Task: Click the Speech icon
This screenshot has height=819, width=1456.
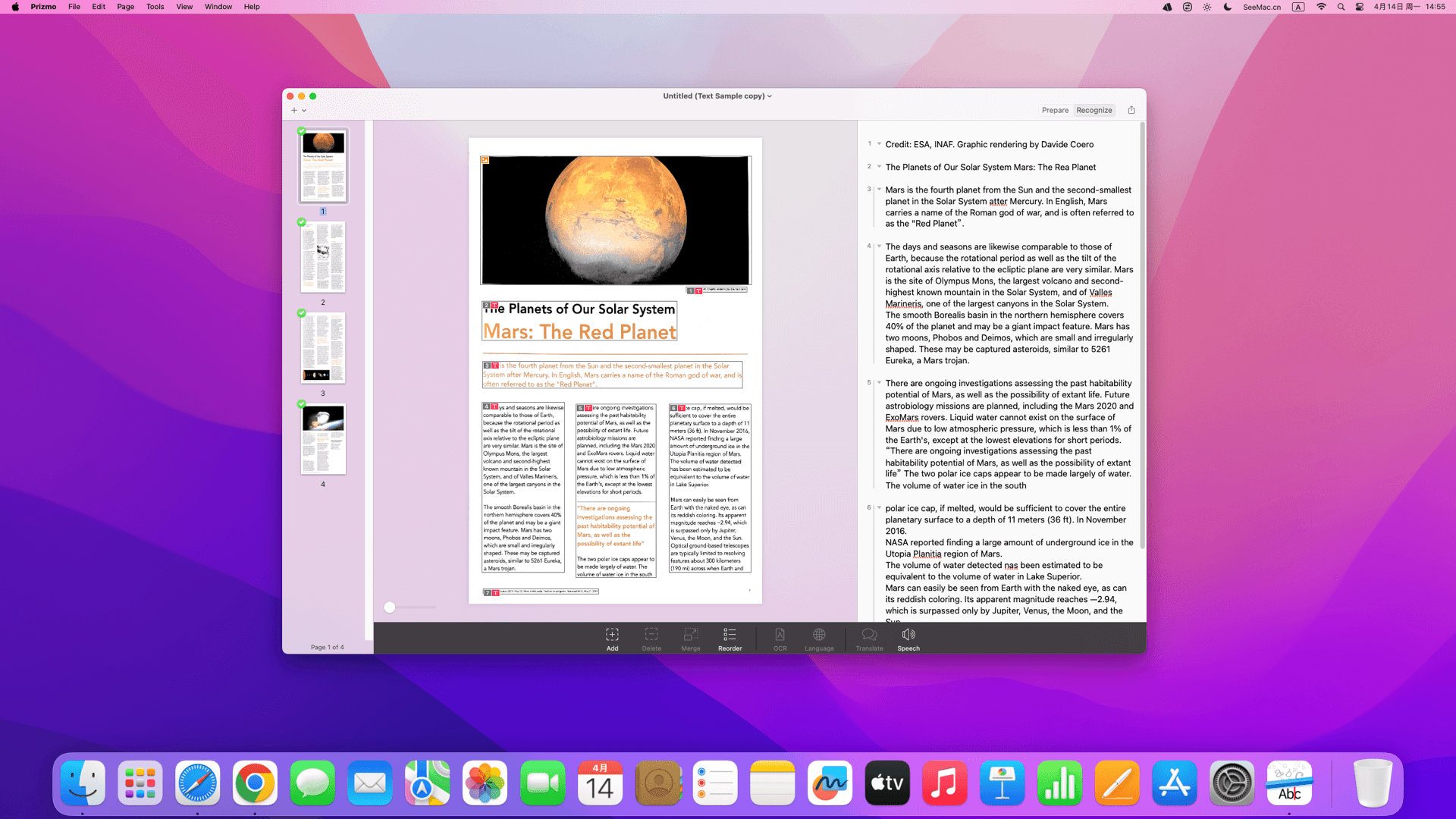Action: click(x=908, y=635)
